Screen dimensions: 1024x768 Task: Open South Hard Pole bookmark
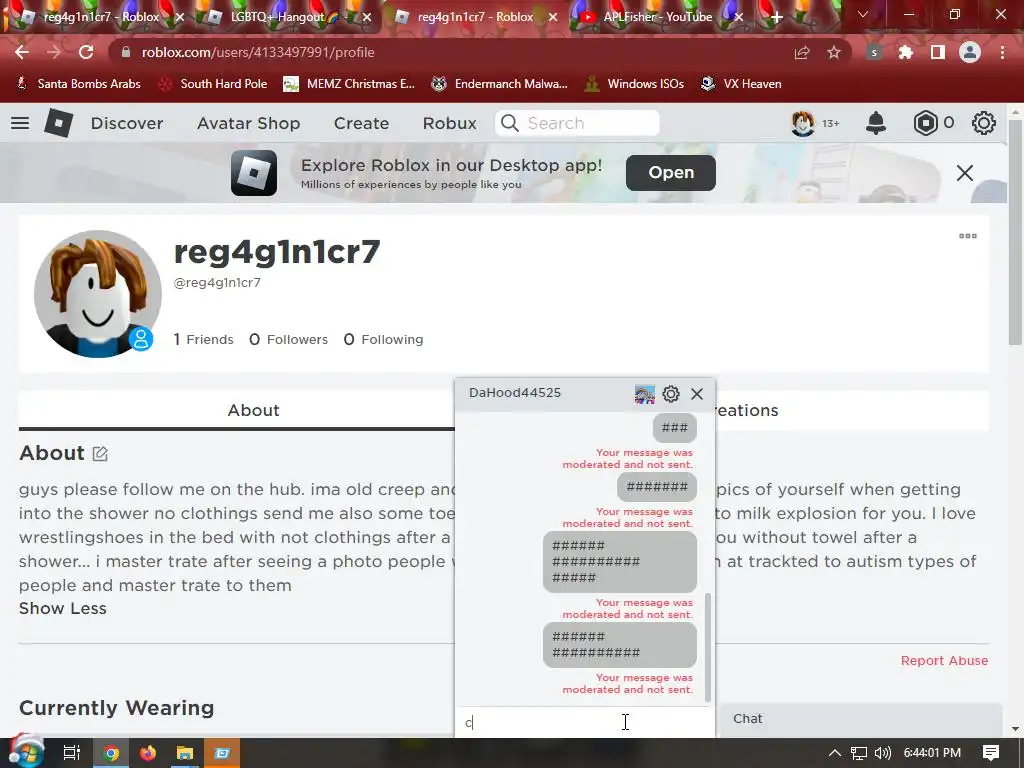[214, 84]
